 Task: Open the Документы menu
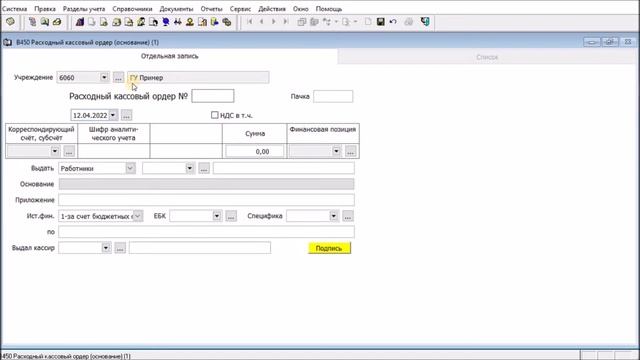tap(176, 9)
